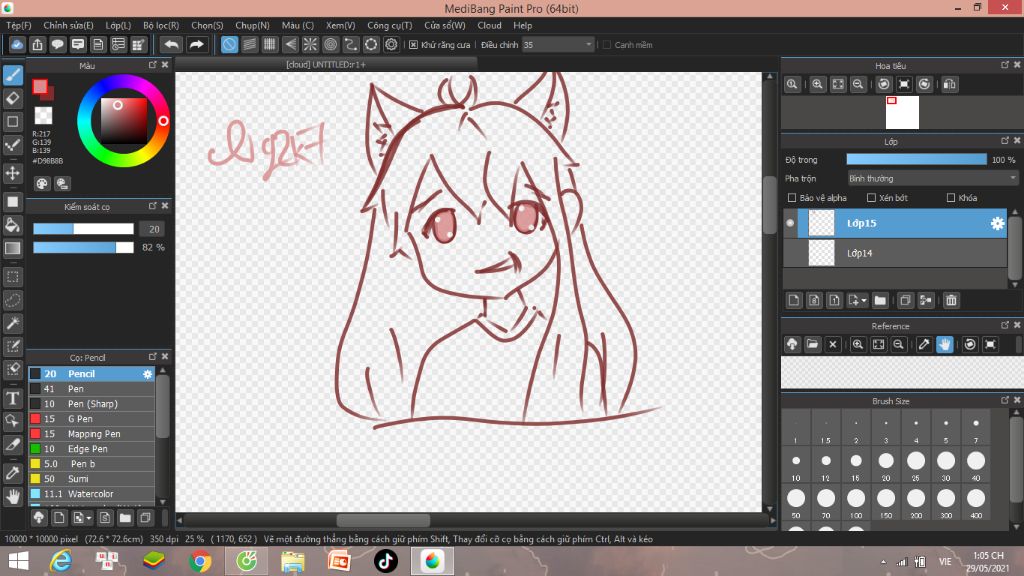Open the Tệp(F) menu
1024x576 pixels.
pyautogui.click(x=19, y=25)
